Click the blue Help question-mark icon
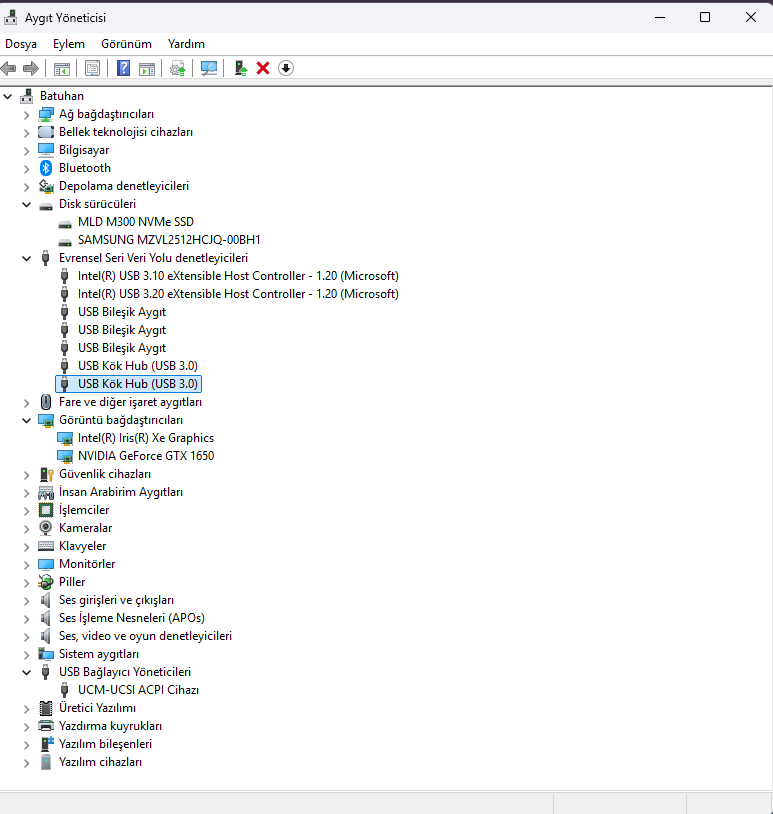This screenshot has height=814, width=773. [124, 68]
